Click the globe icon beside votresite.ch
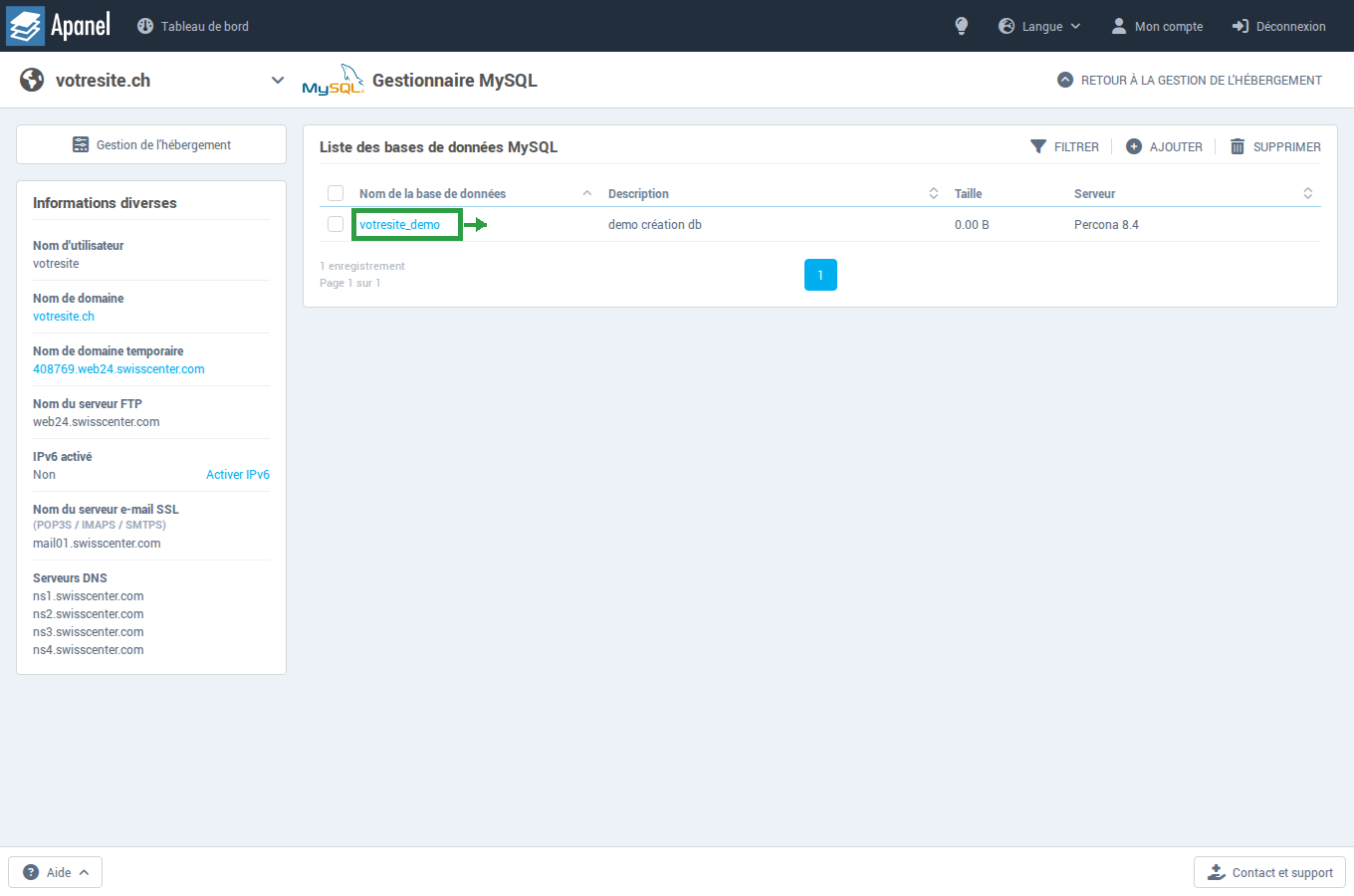Screen dimensions: 1354x896 (x=32, y=80)
